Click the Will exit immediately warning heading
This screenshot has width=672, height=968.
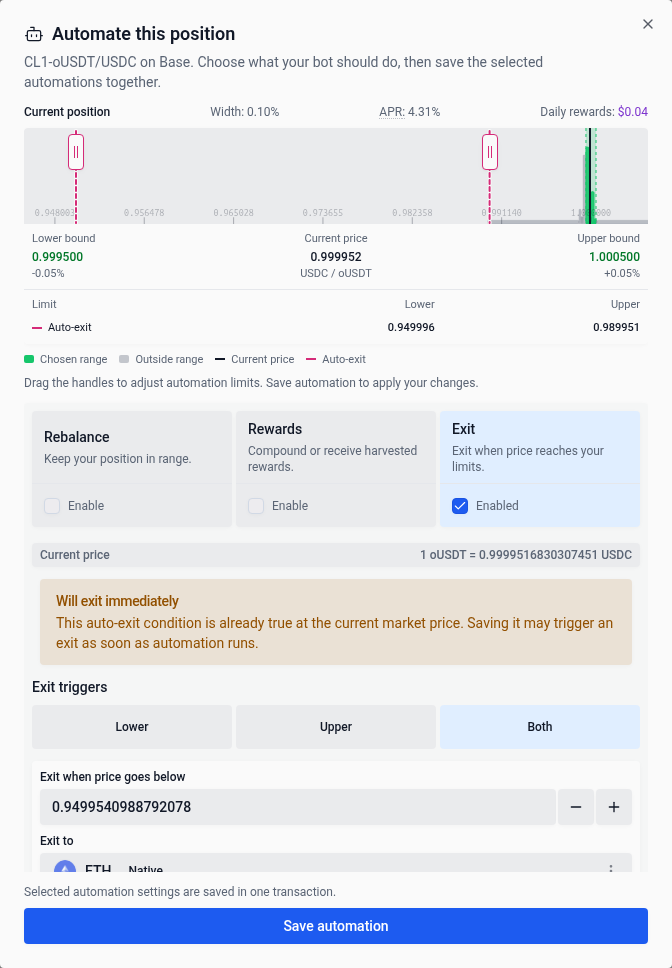click(117, 601)
